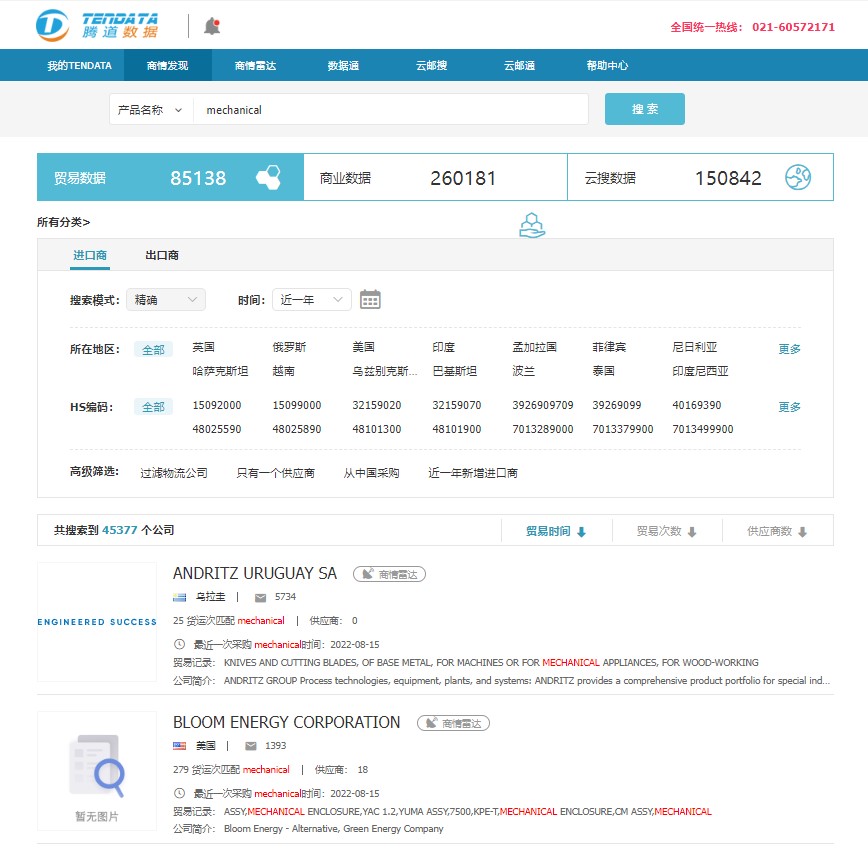The width and height of the screenshot is (868, 848).
Task: Filter by HS code 15092000
Action: pos(217,405)
